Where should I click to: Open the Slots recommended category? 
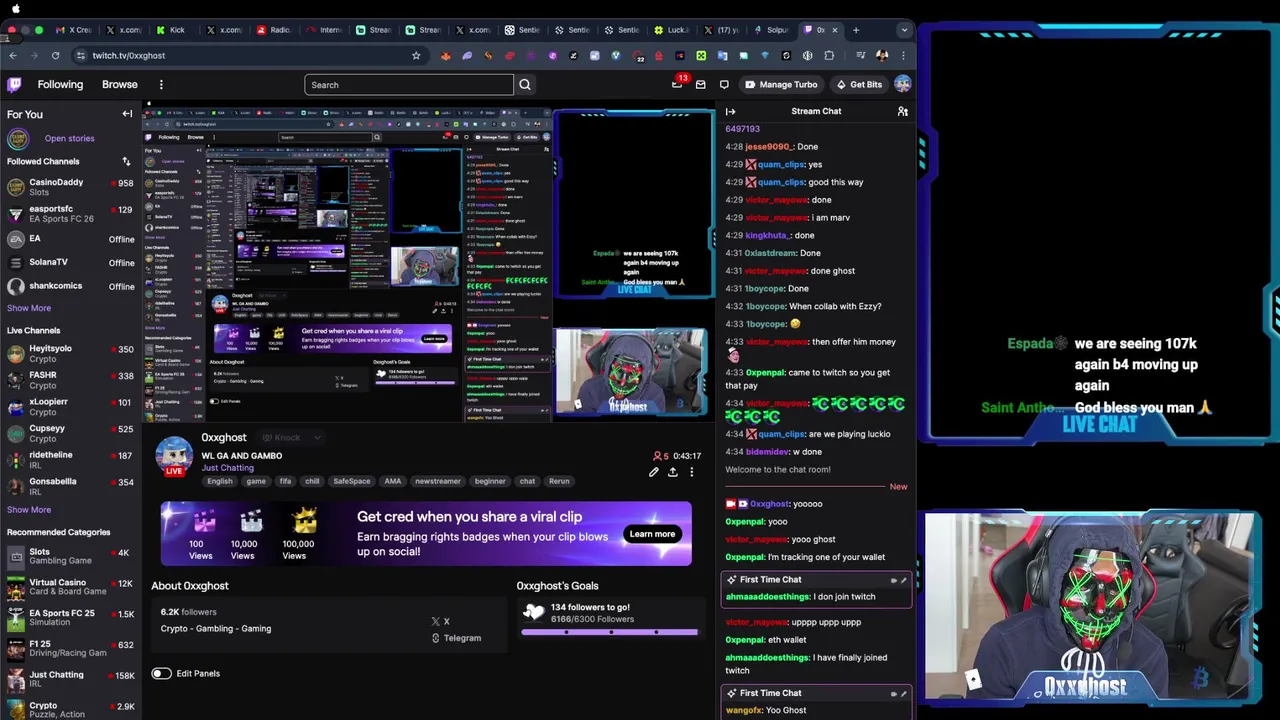pos(70,556)
